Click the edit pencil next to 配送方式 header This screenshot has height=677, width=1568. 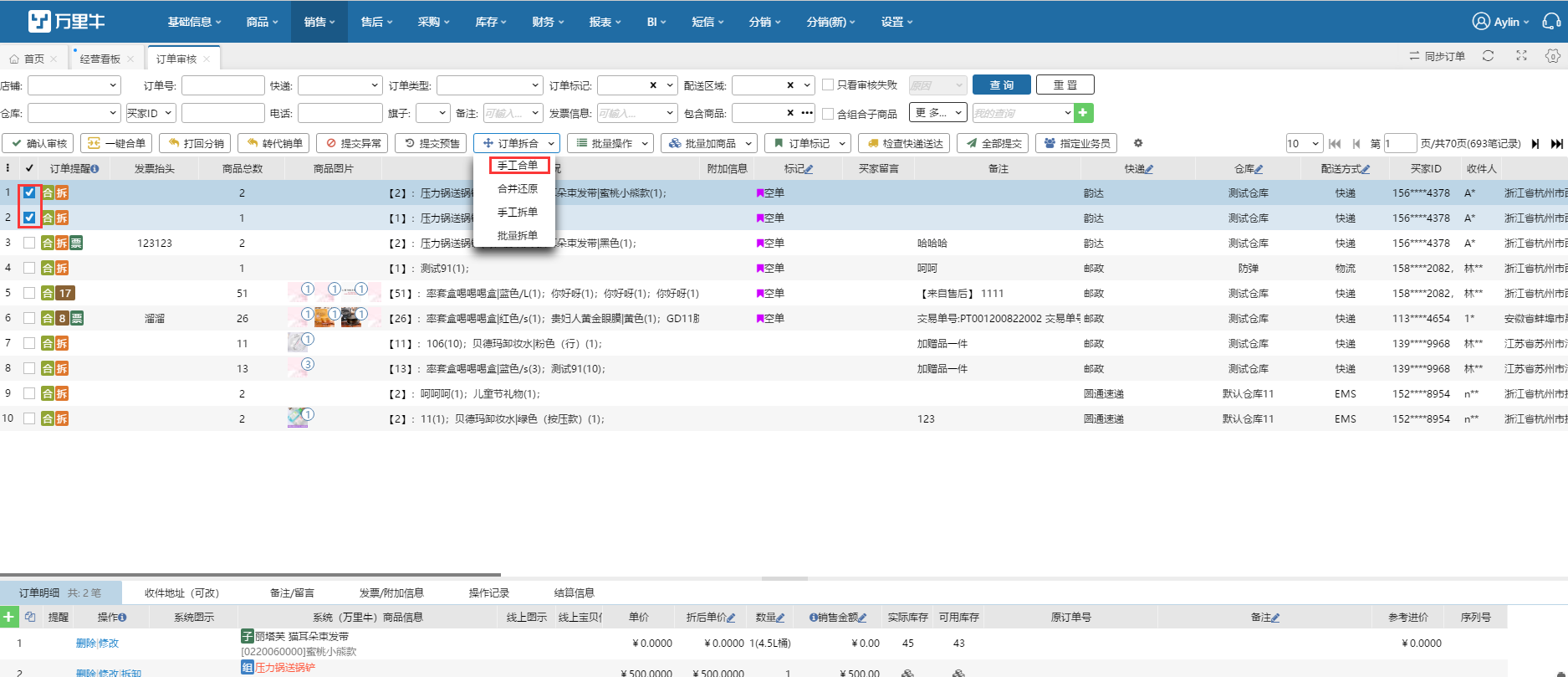1366,169
